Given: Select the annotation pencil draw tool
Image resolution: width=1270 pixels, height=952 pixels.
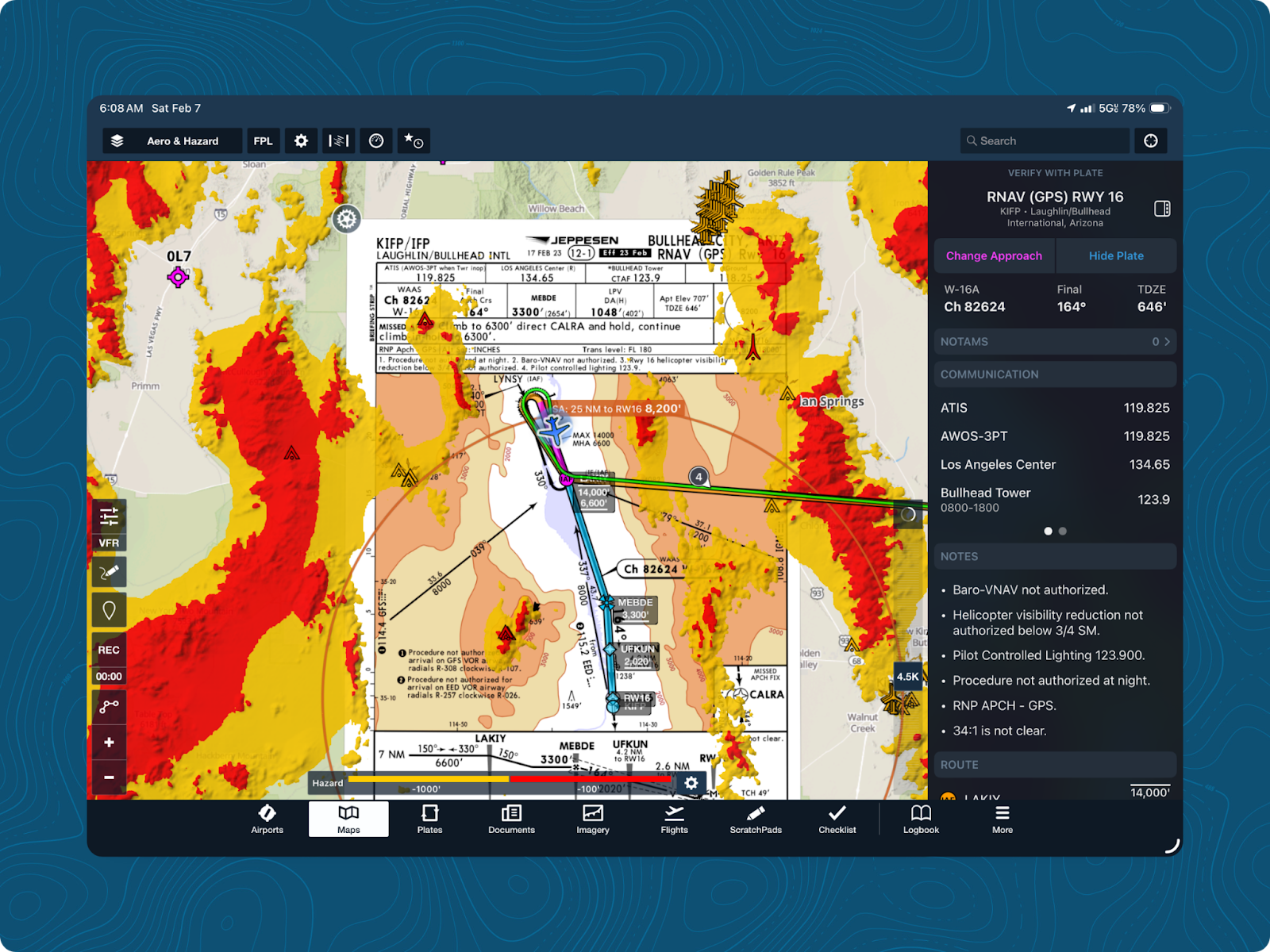Looking at the screenshot, I should pyautogui.click(x=109, y=572).
